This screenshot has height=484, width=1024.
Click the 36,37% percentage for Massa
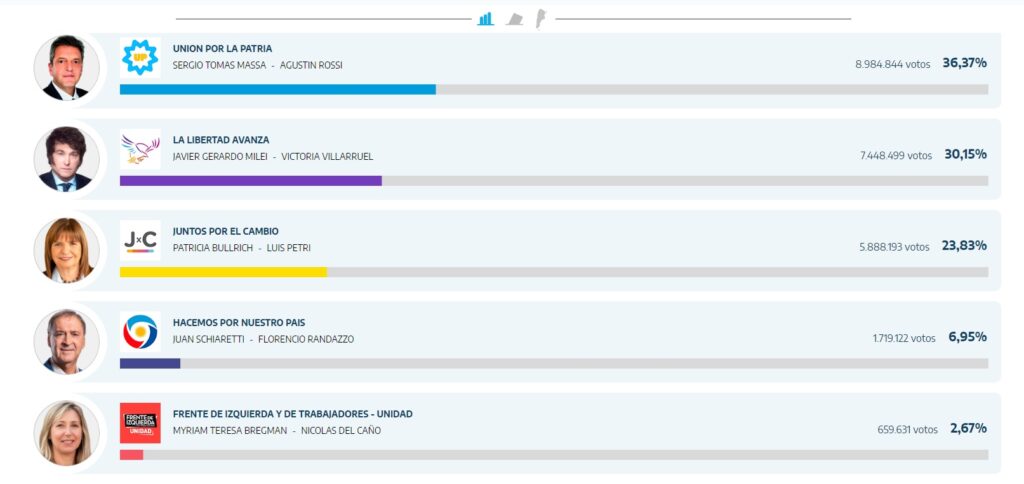point(964,63)
